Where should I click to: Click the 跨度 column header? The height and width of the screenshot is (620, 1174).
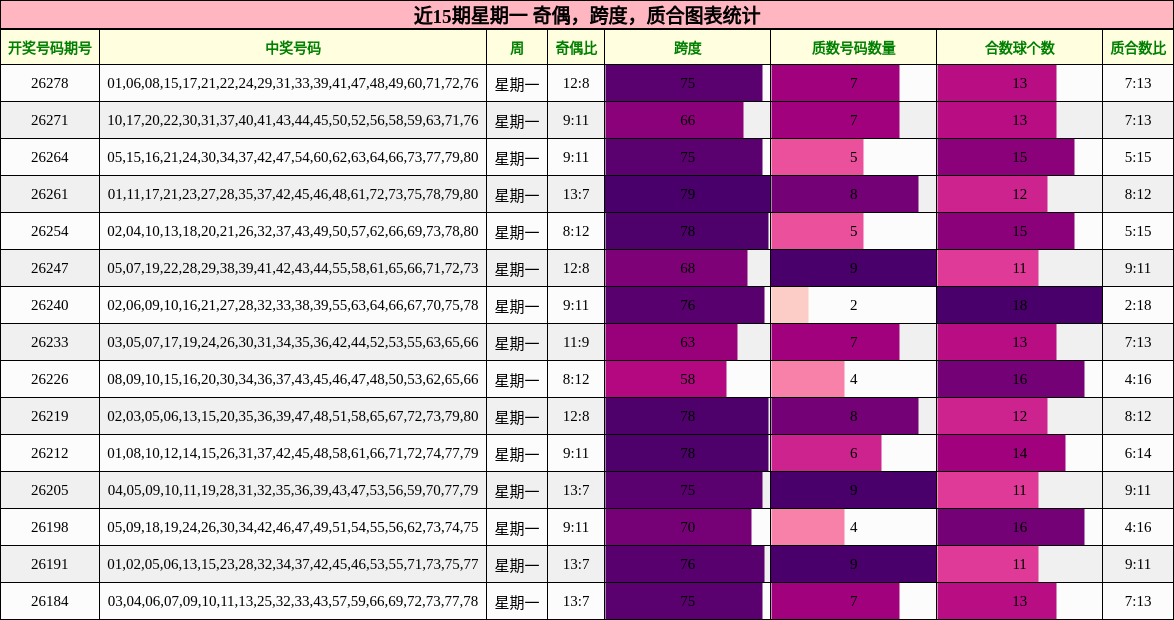[x=687, y=47]
